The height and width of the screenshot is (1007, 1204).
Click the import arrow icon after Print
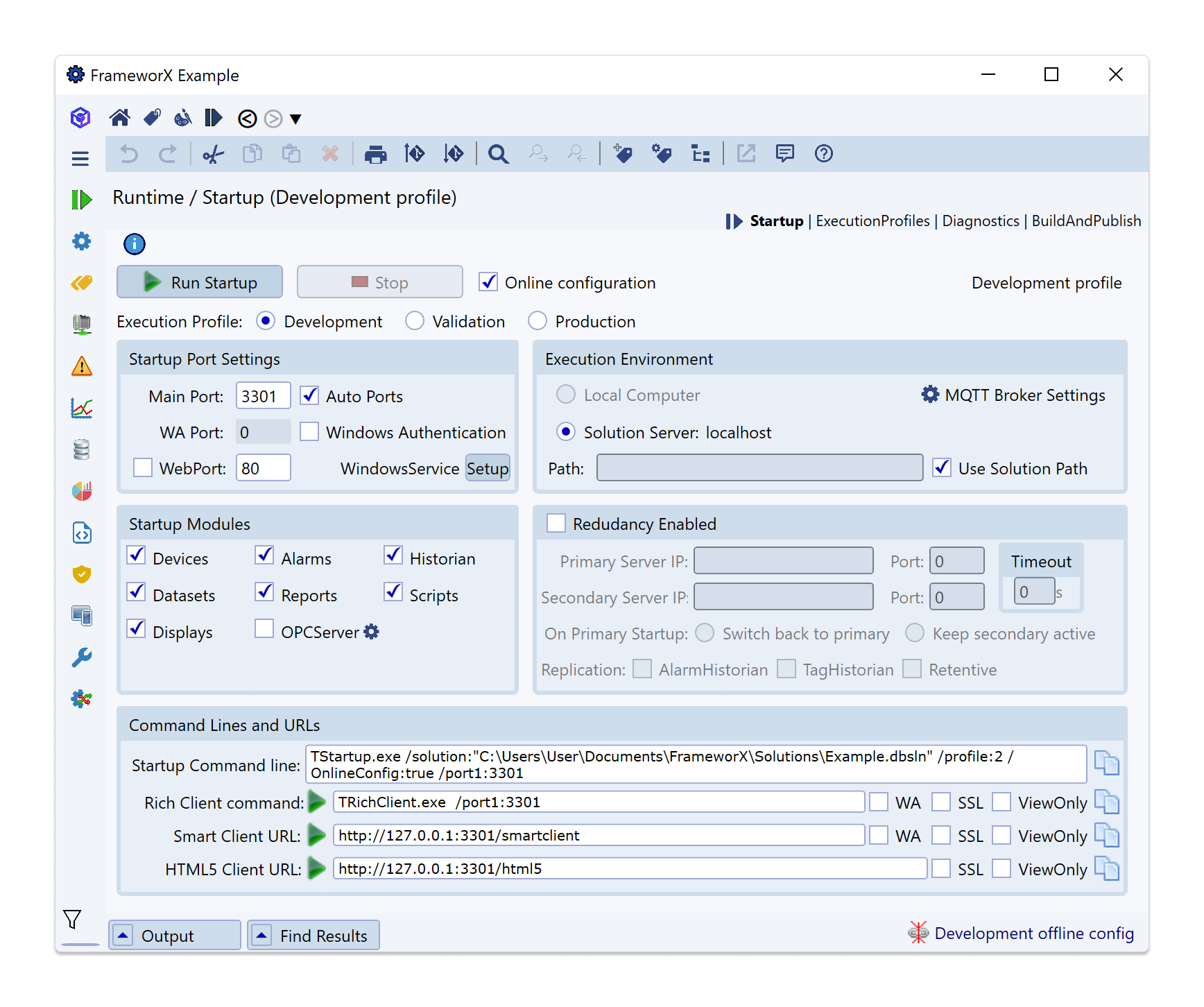[x=414, y=153]
